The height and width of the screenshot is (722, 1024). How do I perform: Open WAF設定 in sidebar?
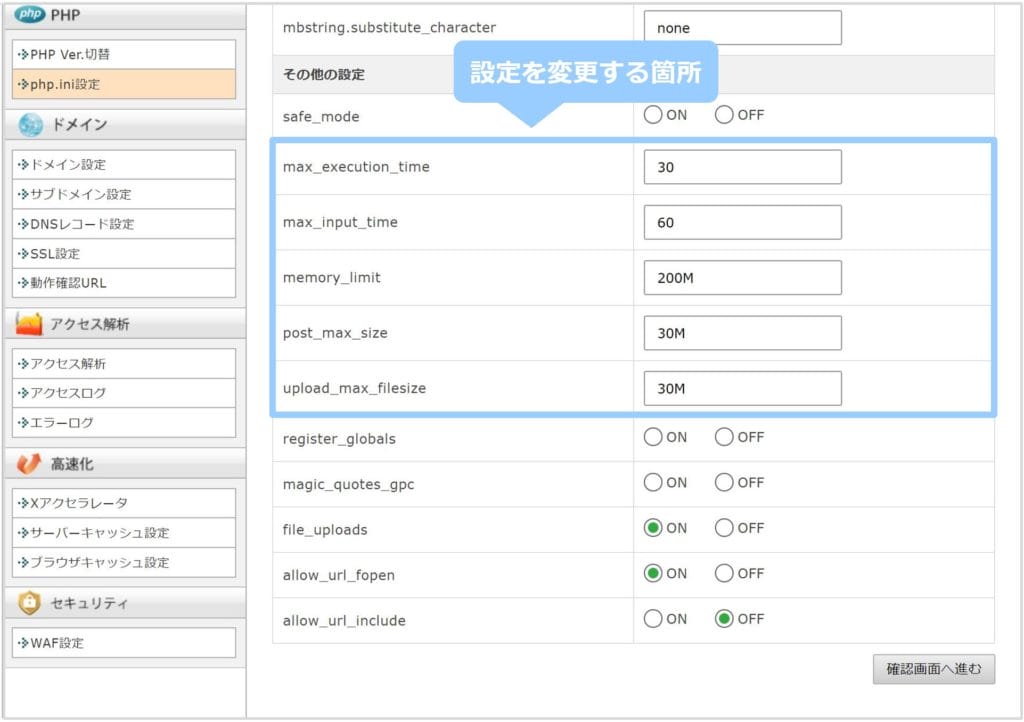pos(123,643)
